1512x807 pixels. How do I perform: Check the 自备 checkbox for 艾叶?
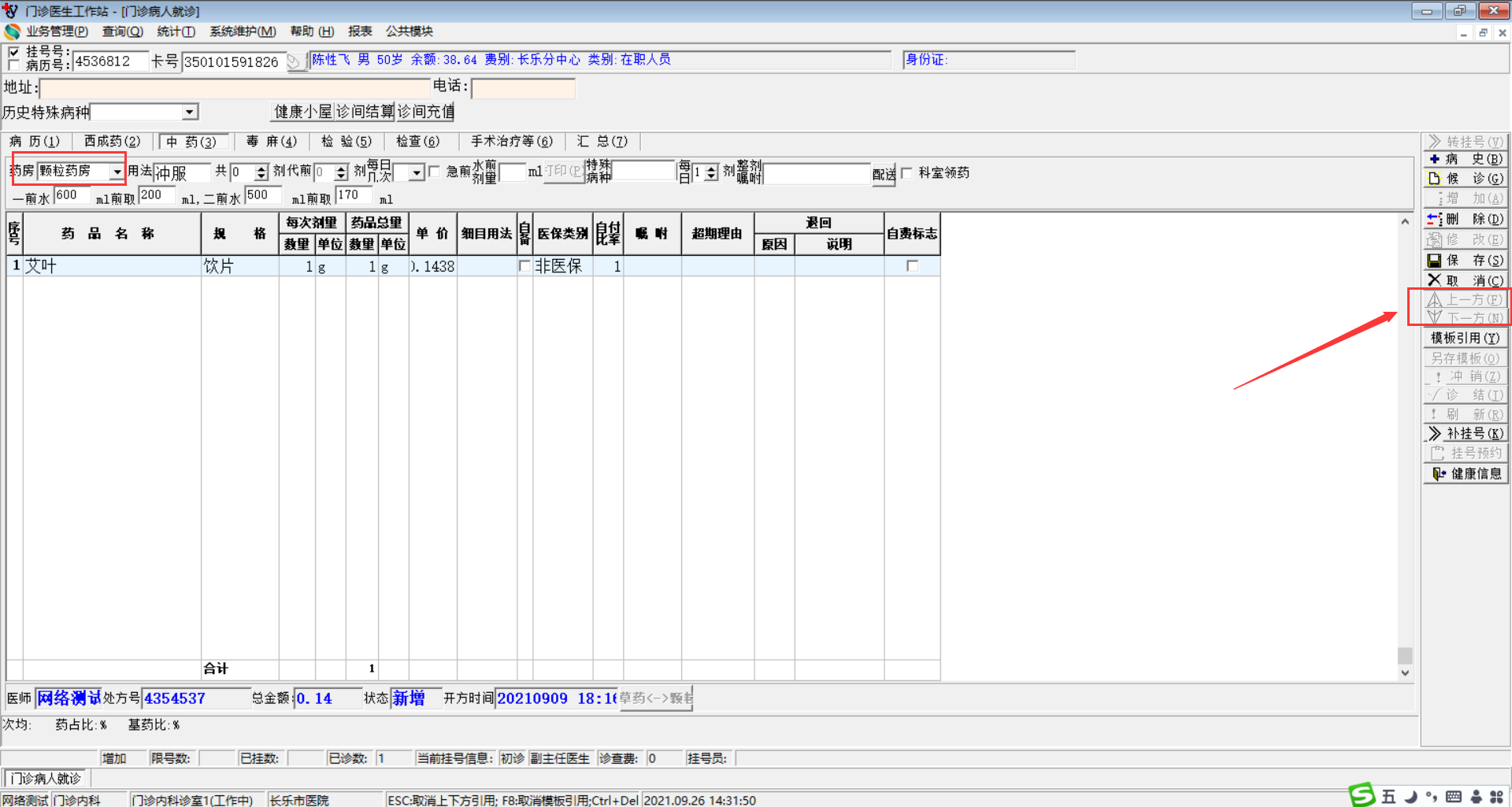524,266
